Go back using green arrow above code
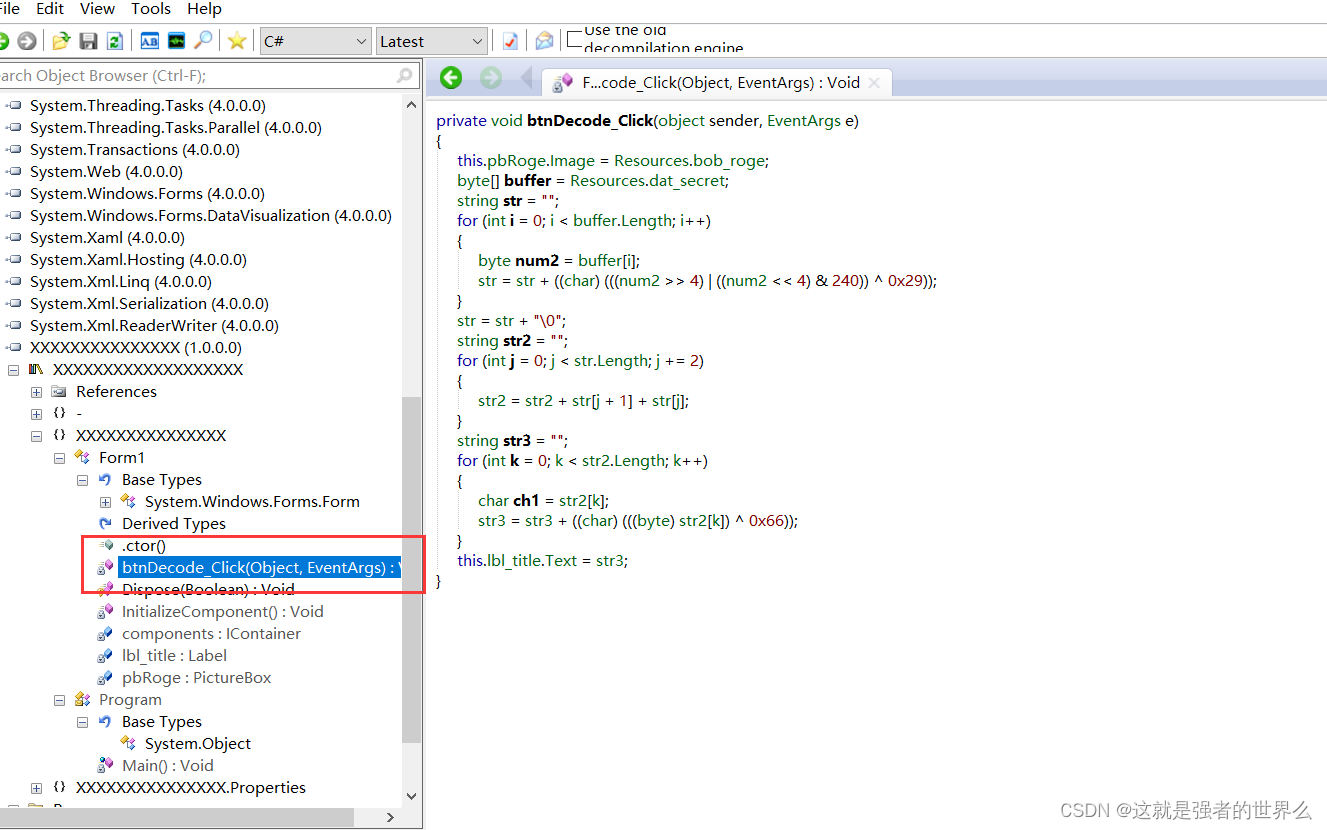This screenshot has width=1327, height=830. pos(451,78)
